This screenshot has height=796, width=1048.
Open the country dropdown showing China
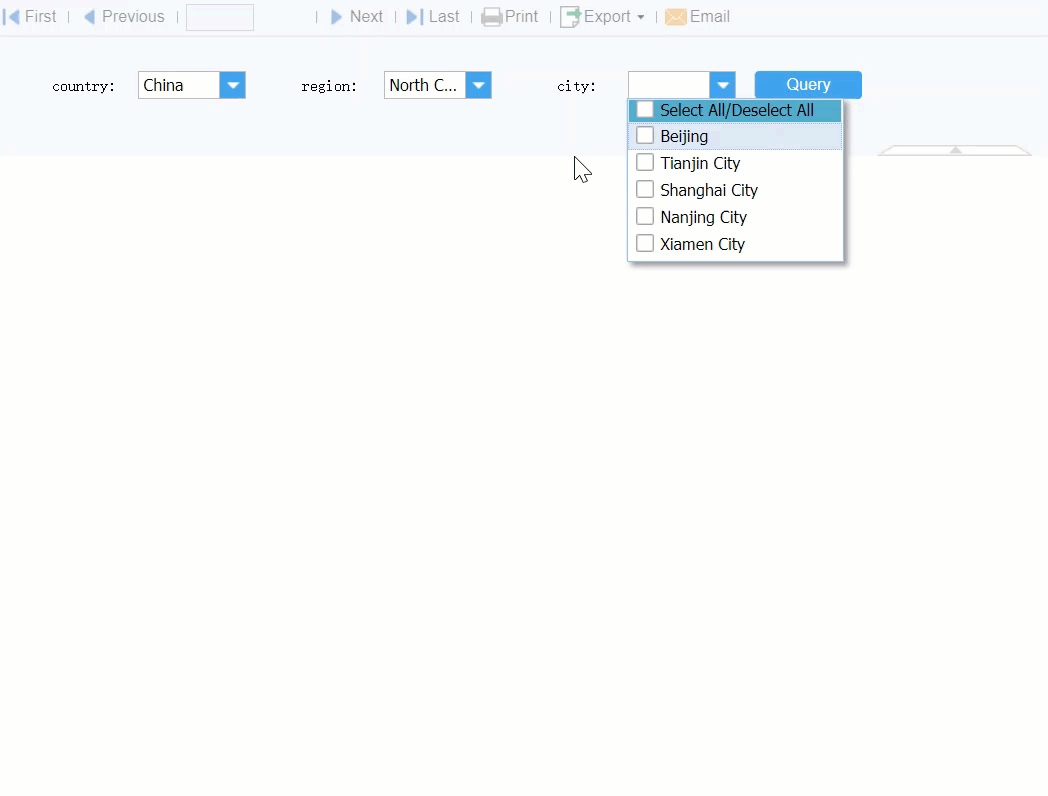coord(233,85)
